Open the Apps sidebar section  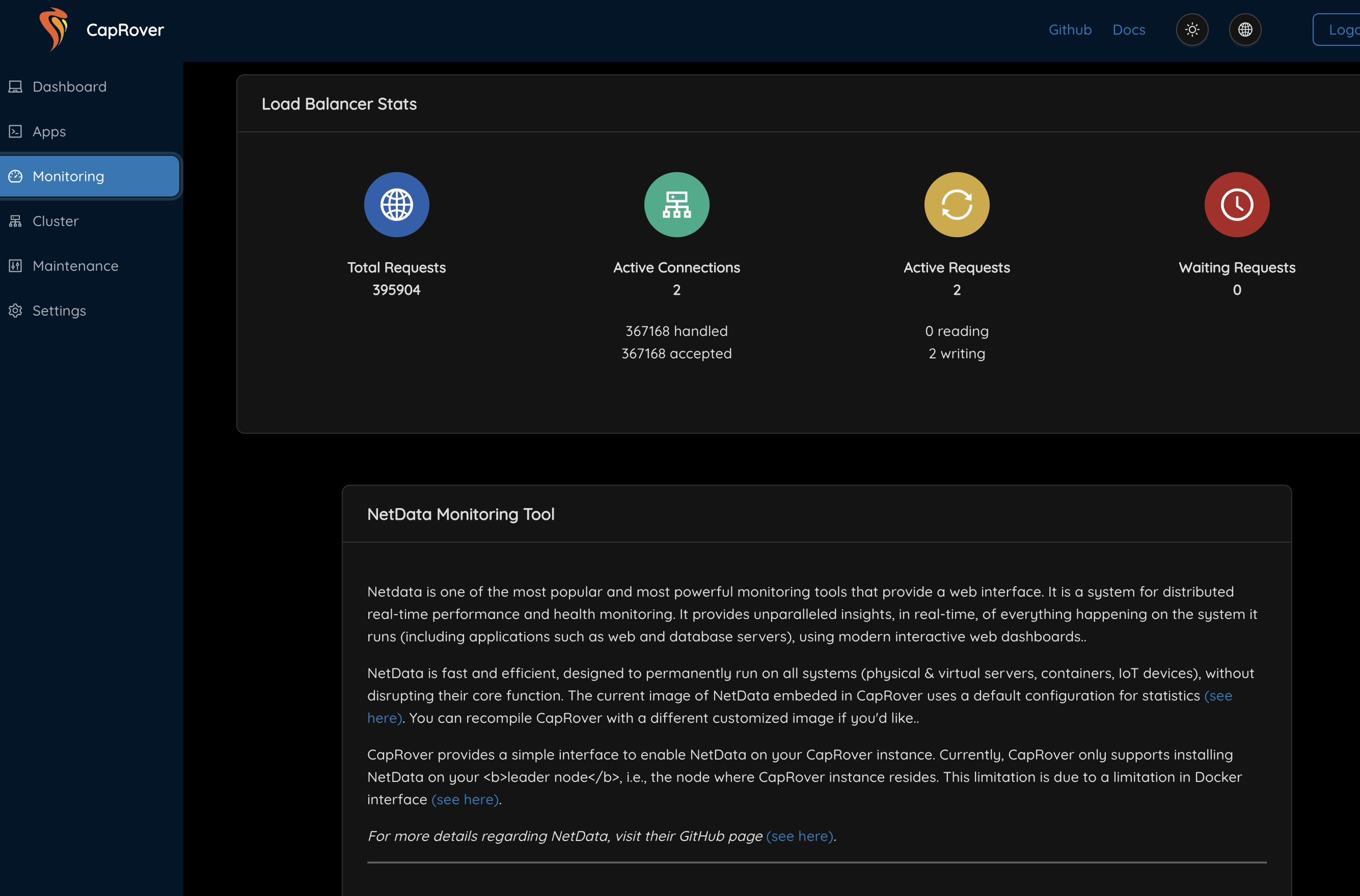[x=49, y=131]
